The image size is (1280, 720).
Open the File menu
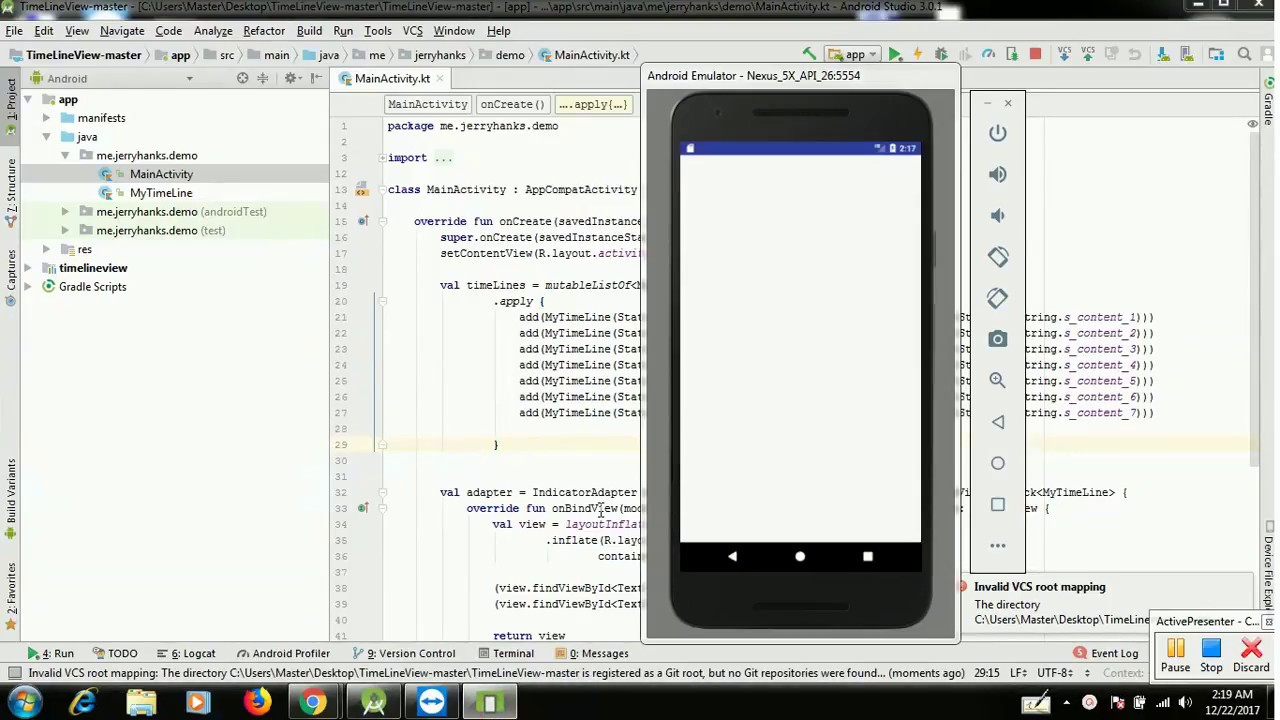tap(14, 31)
